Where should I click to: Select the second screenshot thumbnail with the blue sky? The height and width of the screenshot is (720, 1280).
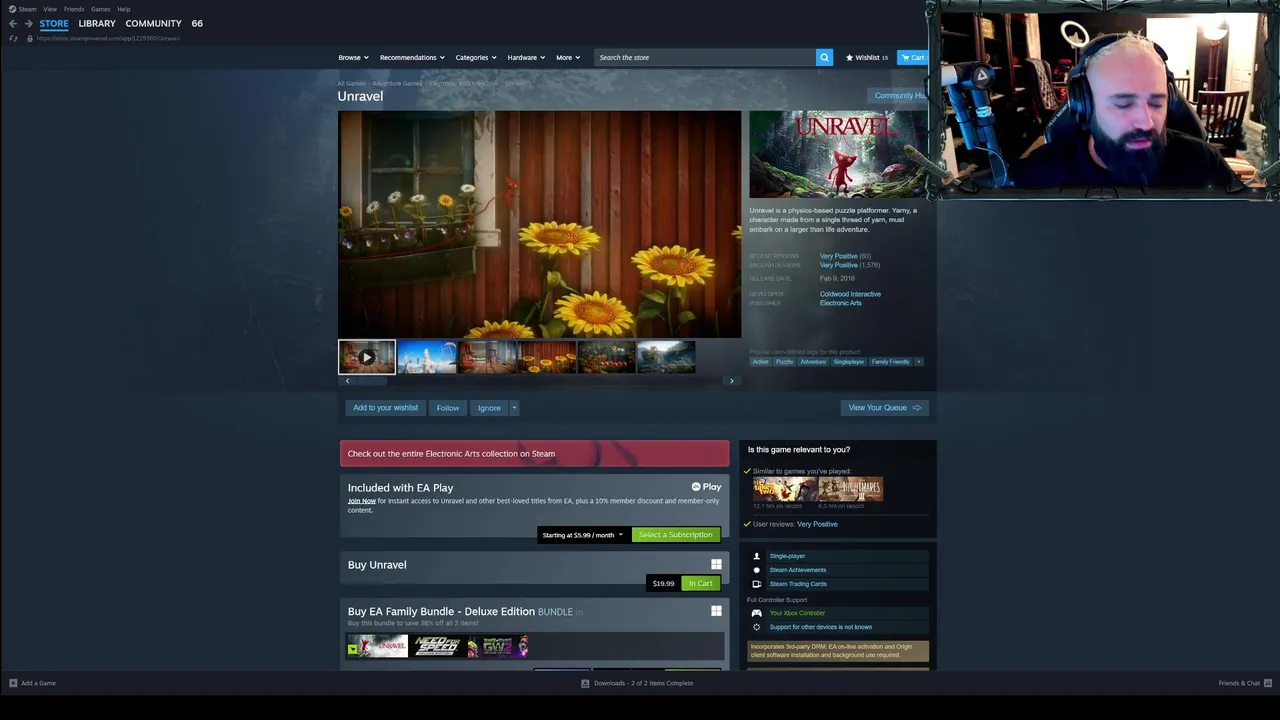427,357
